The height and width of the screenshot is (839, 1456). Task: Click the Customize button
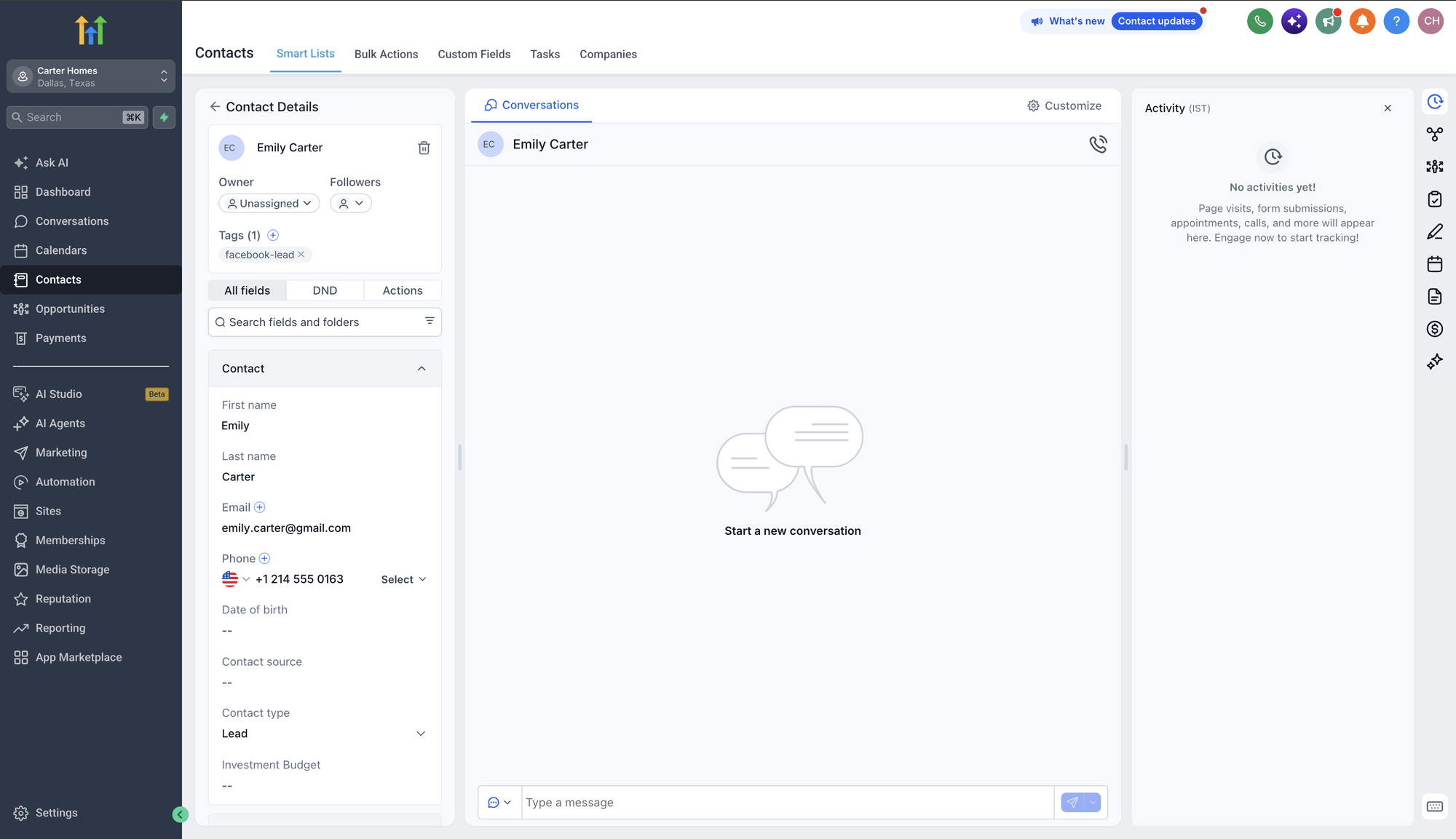1064,106
